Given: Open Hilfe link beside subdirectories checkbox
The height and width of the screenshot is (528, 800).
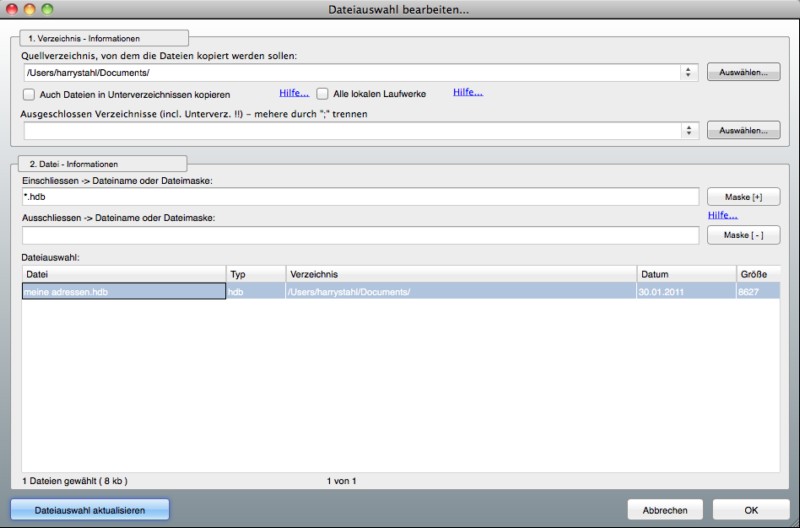Looking at the screenshot, I should 294,93.
